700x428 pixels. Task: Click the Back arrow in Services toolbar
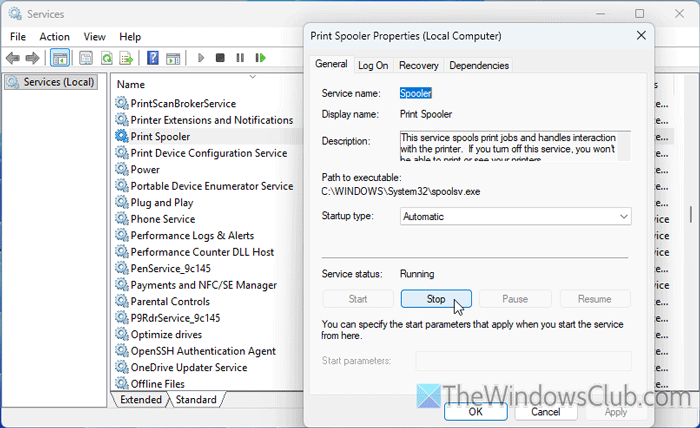(x=12, y=58)
